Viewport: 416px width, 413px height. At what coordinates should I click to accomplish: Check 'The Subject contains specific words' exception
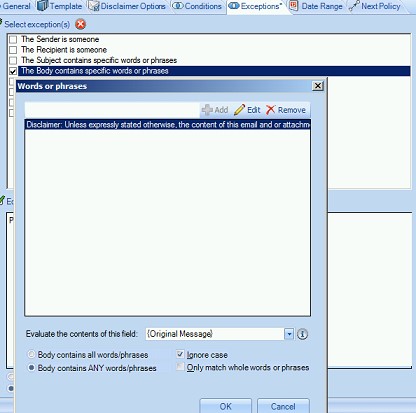(x=13, y=61)
